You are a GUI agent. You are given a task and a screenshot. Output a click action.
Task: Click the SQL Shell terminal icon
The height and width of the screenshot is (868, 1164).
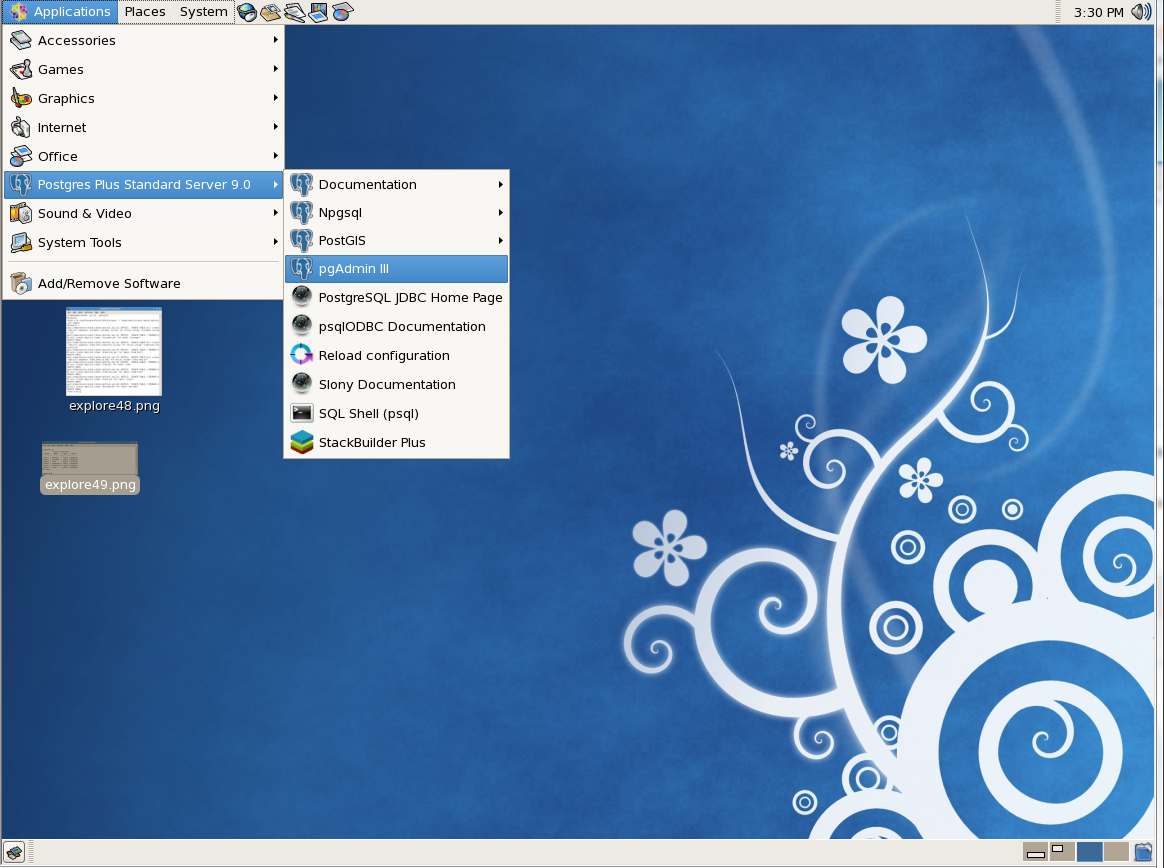301,413
